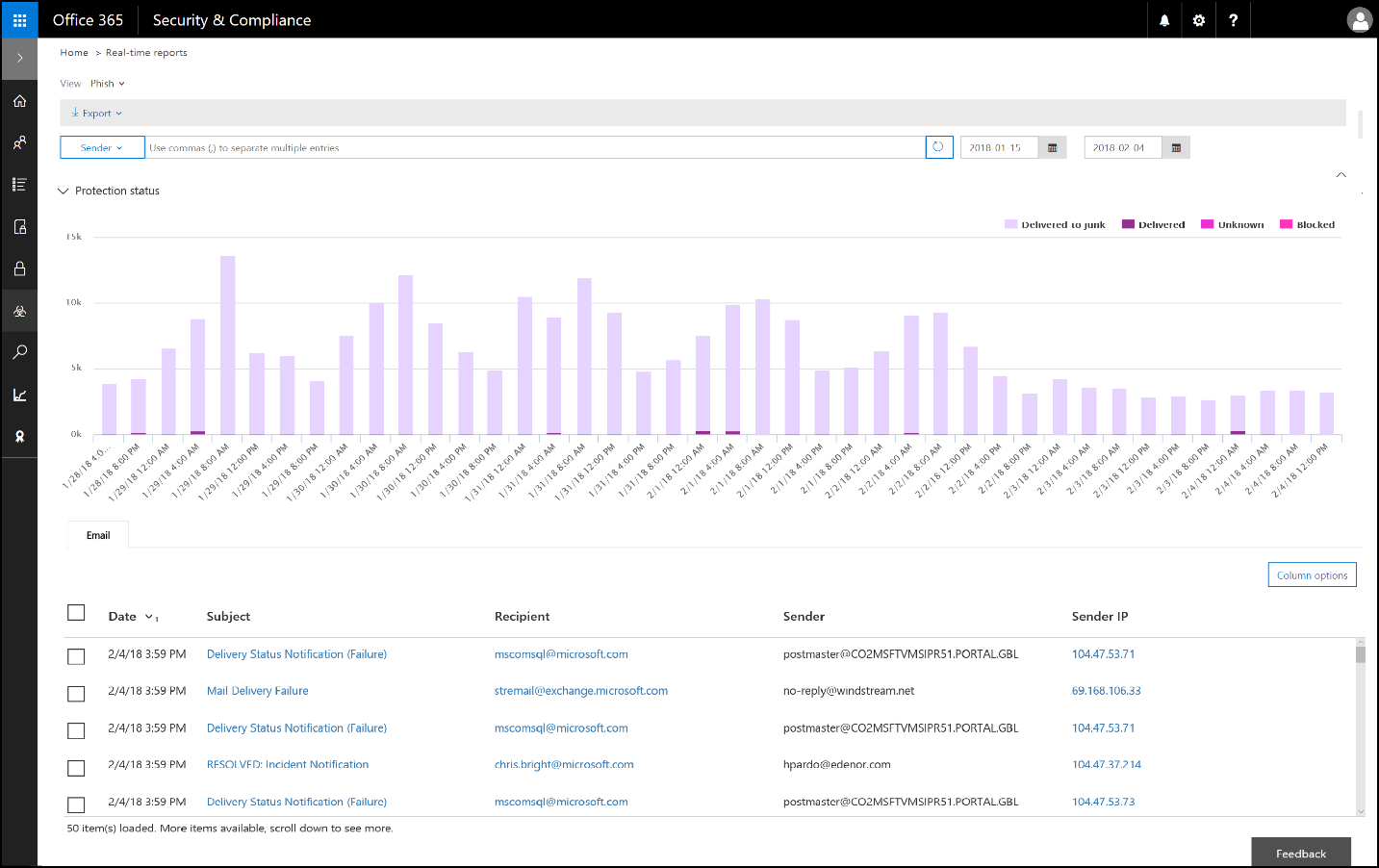
Task: Select the Classifications list icon
Action: pyautogui.click(x=19, y=183)
